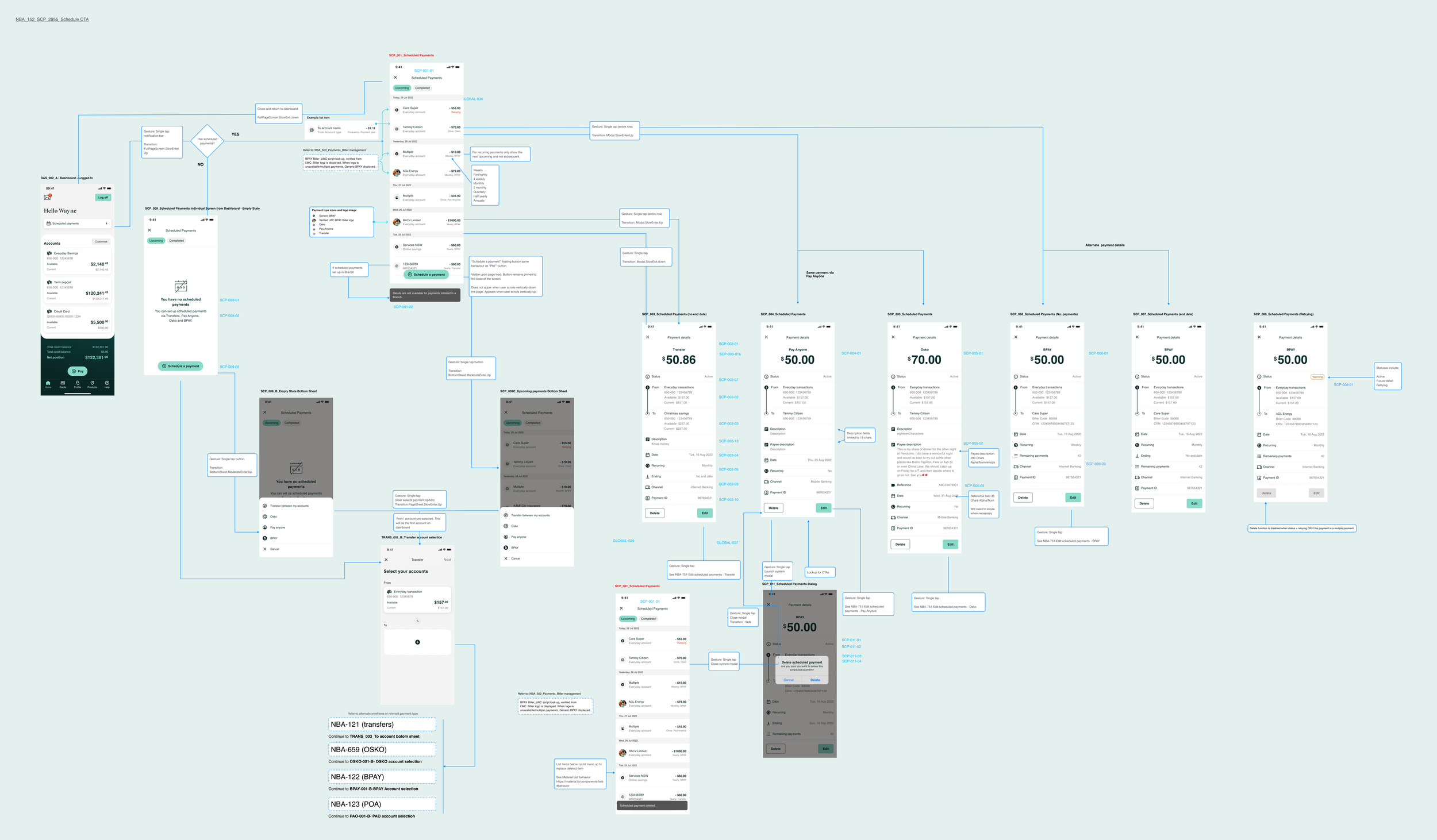Expand Scheduled payments chevron on dashboard
1437x840 pixels.
pos(106,224)
